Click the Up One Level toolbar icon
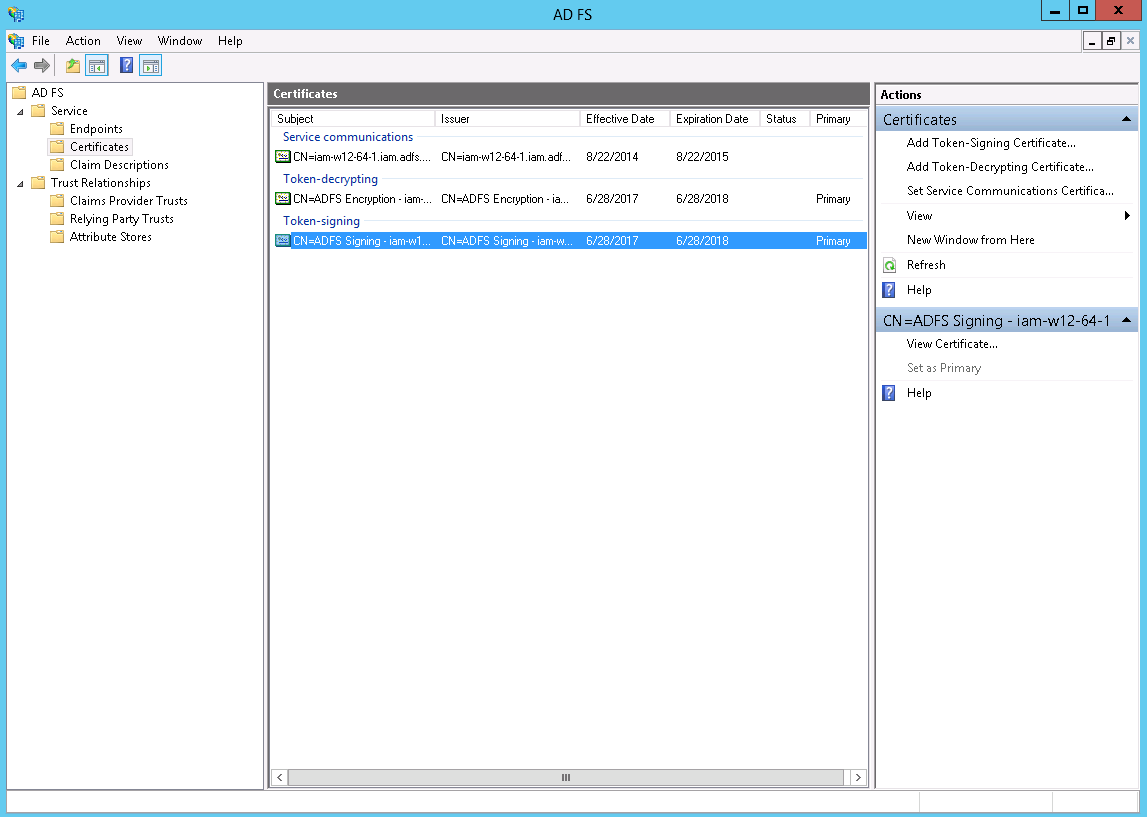 [72, 66]
